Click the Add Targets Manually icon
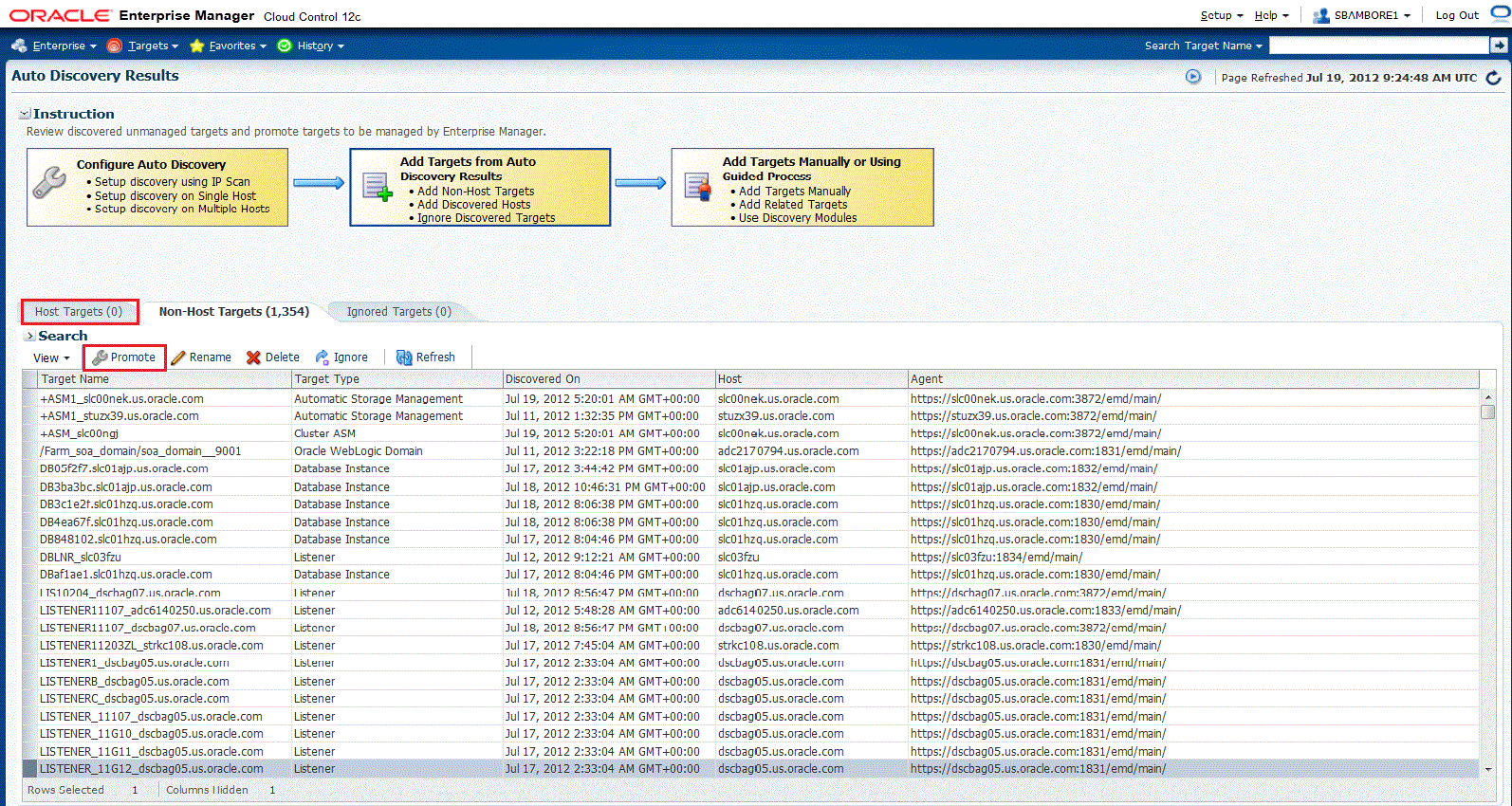 [x=698, y=187]
